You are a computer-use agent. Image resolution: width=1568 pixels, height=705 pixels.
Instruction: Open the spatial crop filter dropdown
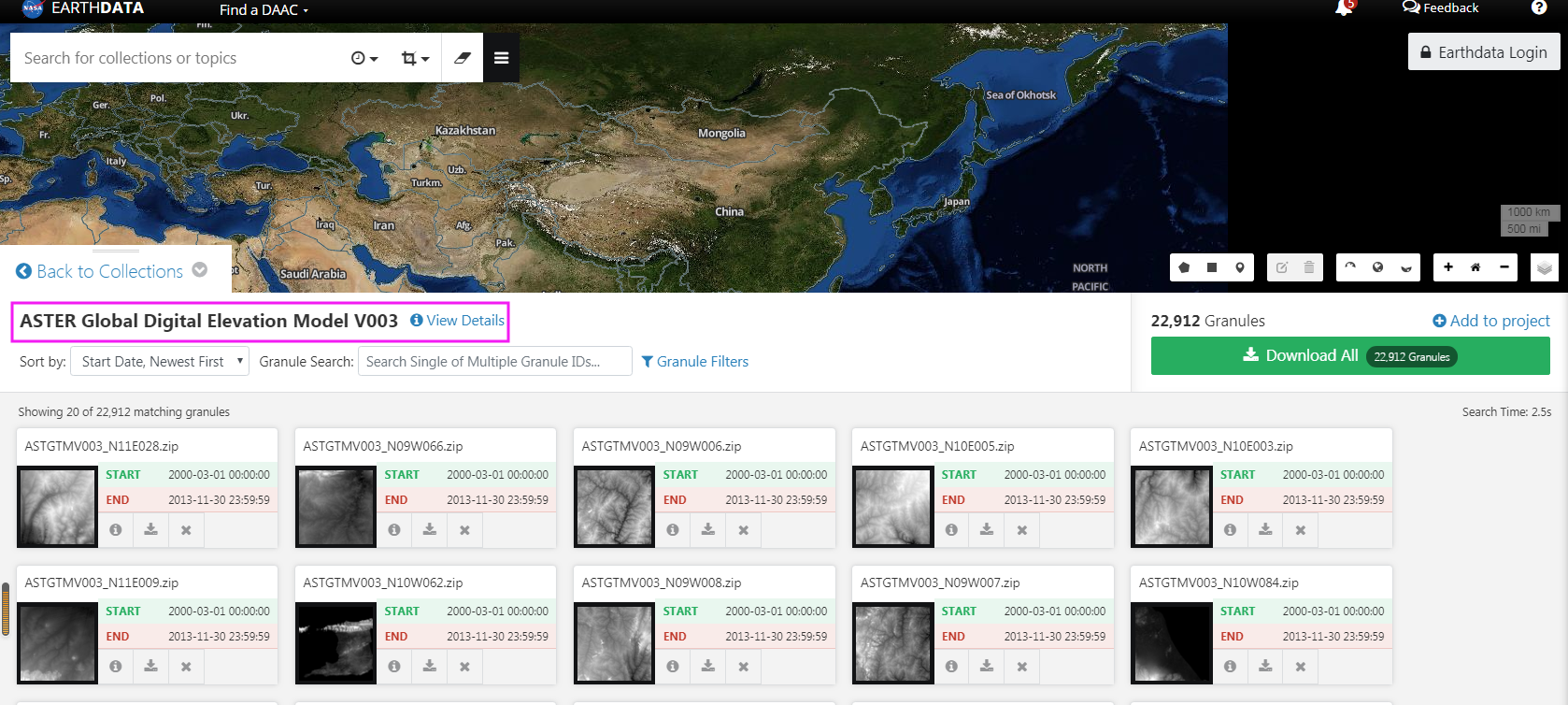[x=415, y=58]
